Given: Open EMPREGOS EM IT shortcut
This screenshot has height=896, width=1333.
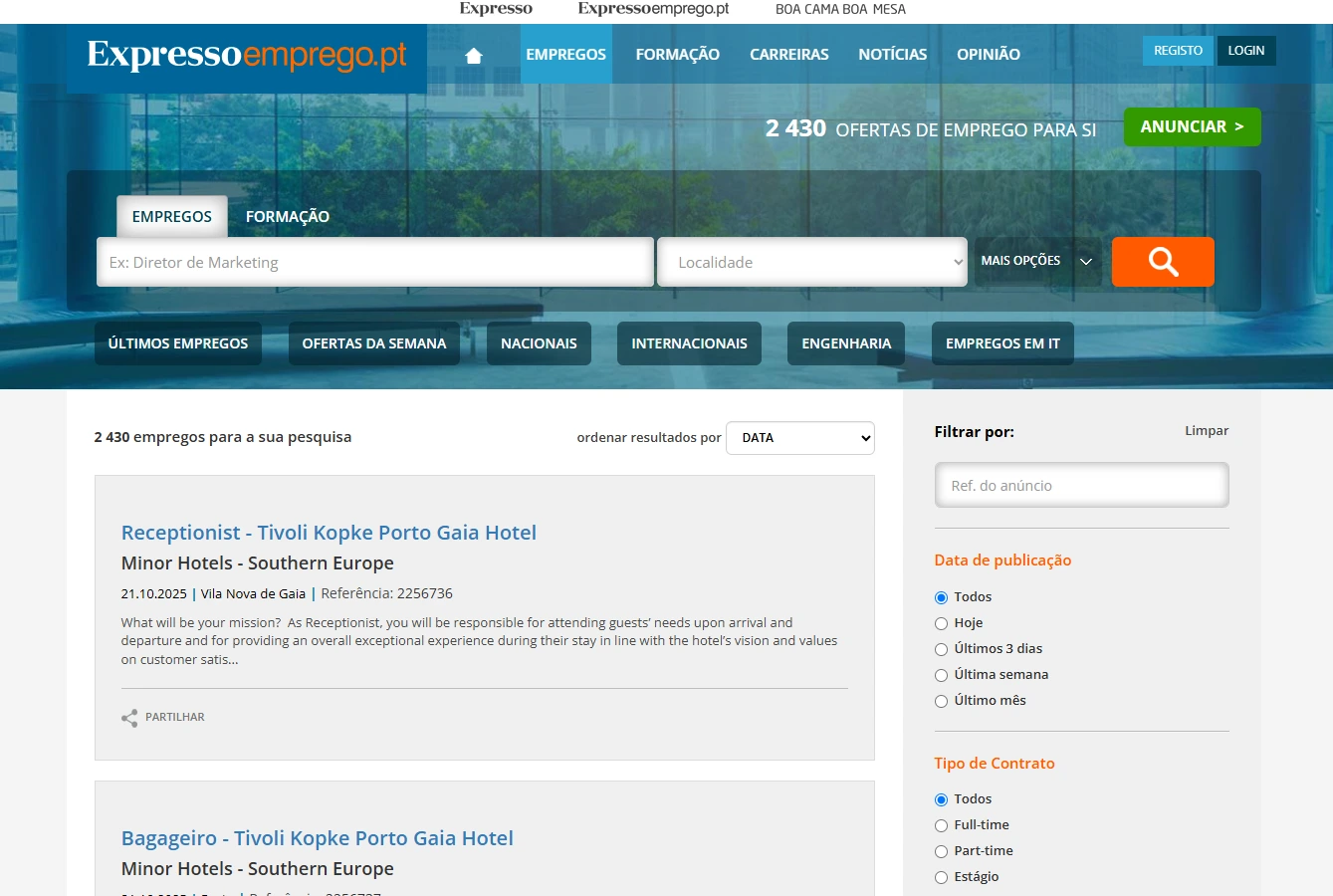Looking at the screenshot, I should click(x=1002, y=343).
